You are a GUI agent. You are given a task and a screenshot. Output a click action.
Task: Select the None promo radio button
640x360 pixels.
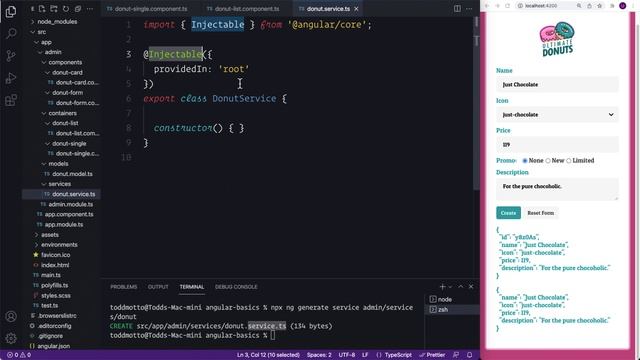click(x=525, y=161)
